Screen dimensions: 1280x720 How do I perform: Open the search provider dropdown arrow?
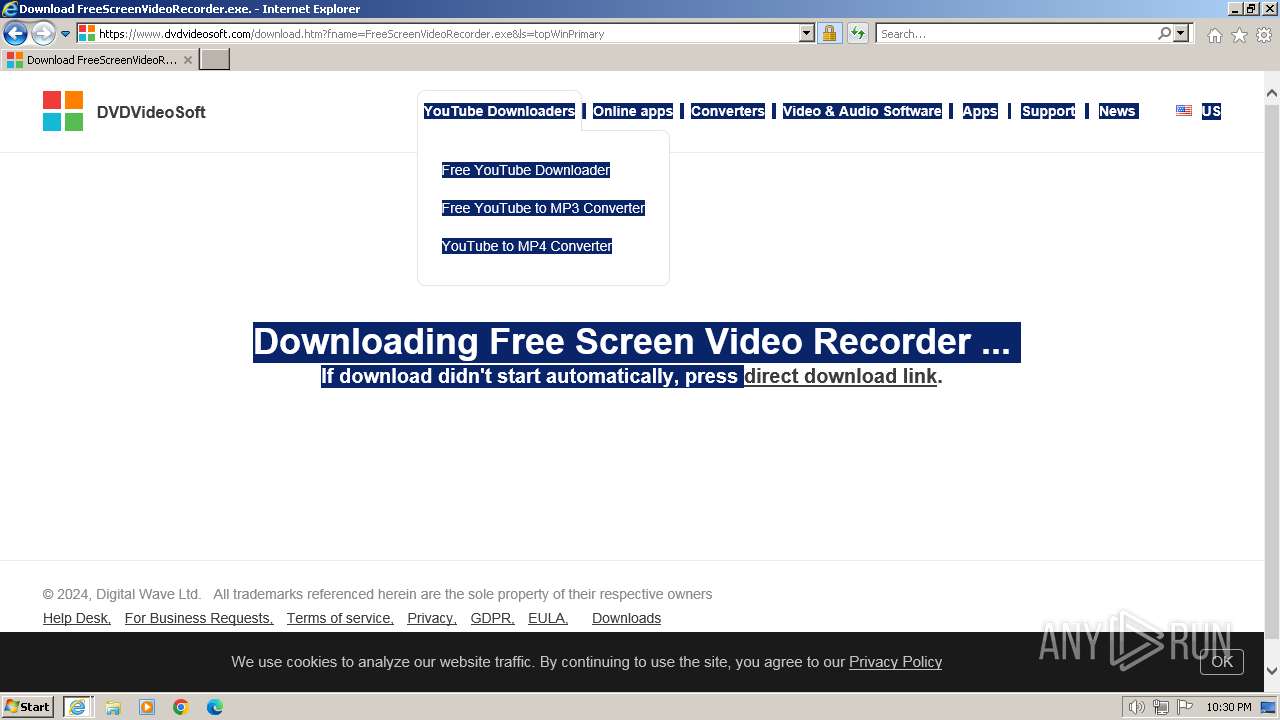[1181, 33]
